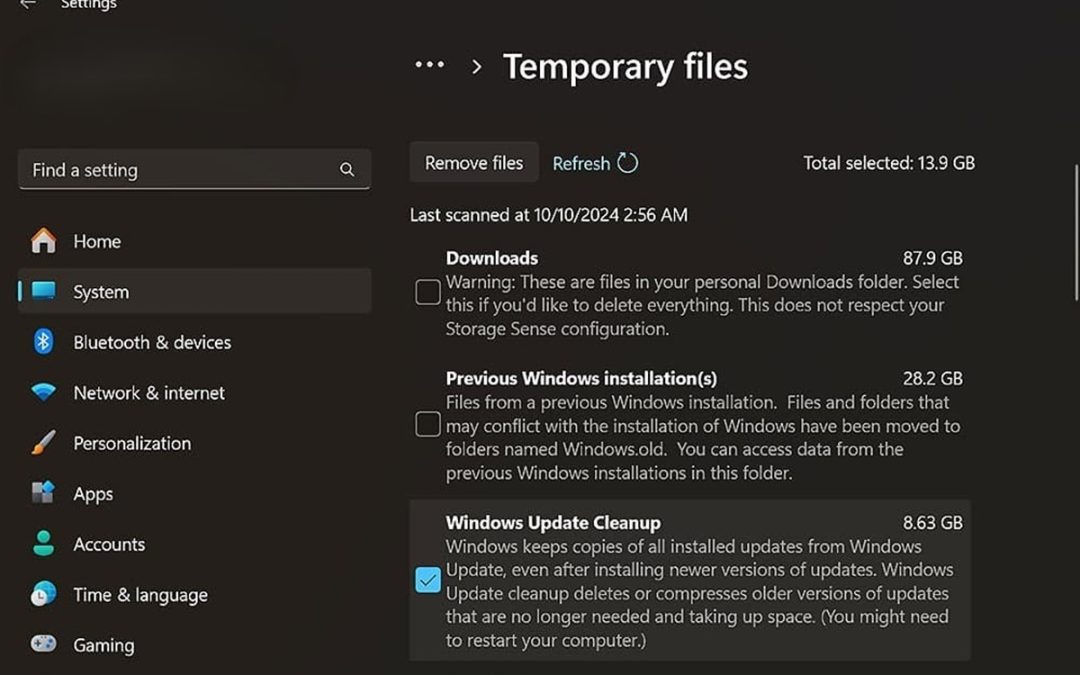This screenshot has width=1080, height=675.
Task: Click the Remove files button
Action: pyautogui.click(x=474, y=163)
